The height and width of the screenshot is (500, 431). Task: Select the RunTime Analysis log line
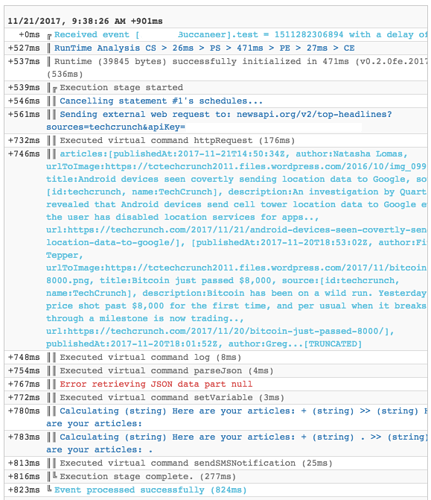pyautogui.click(x=204, y=48)
